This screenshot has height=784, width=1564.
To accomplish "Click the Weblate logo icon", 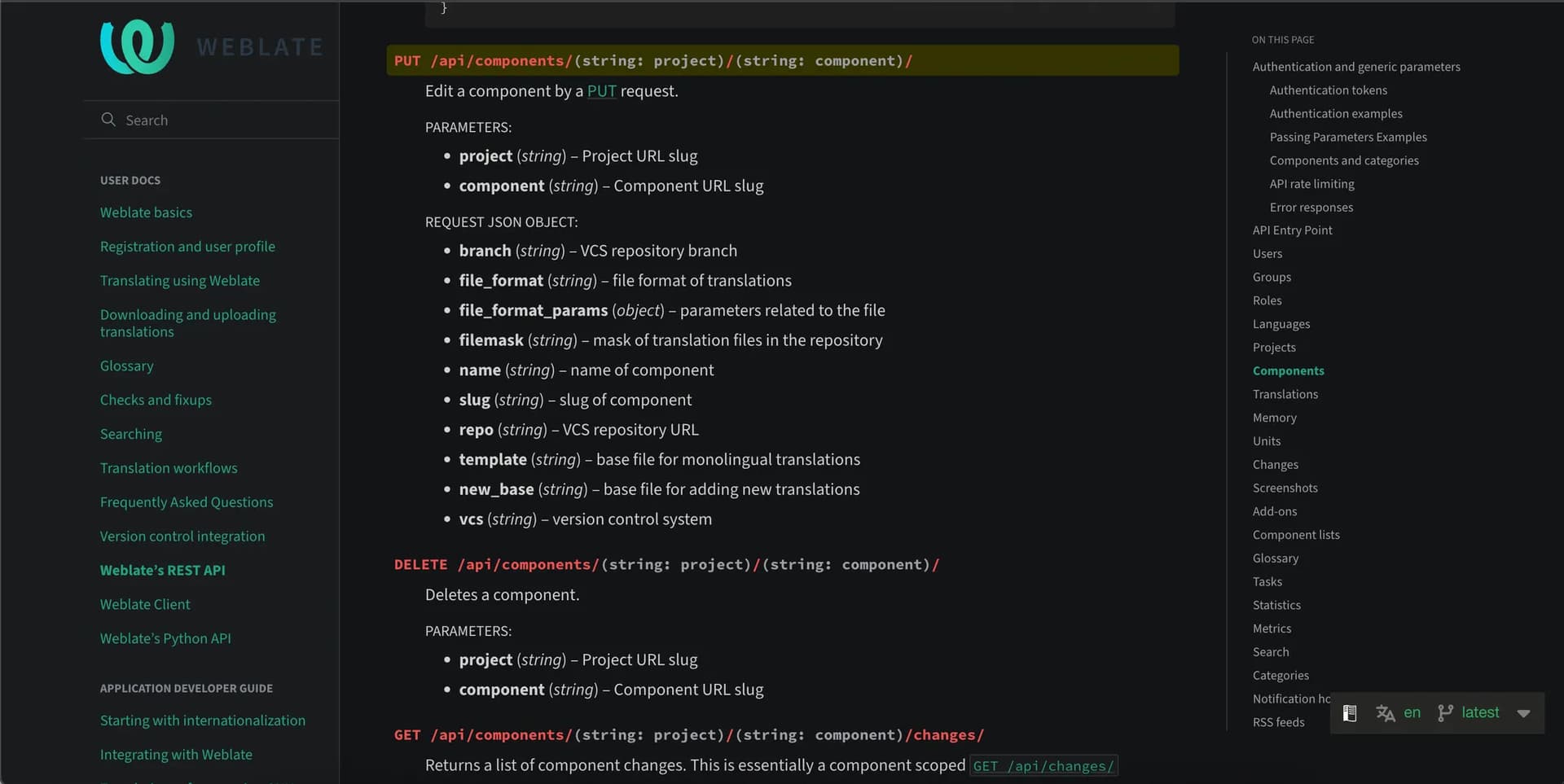I will pos(137,46).
